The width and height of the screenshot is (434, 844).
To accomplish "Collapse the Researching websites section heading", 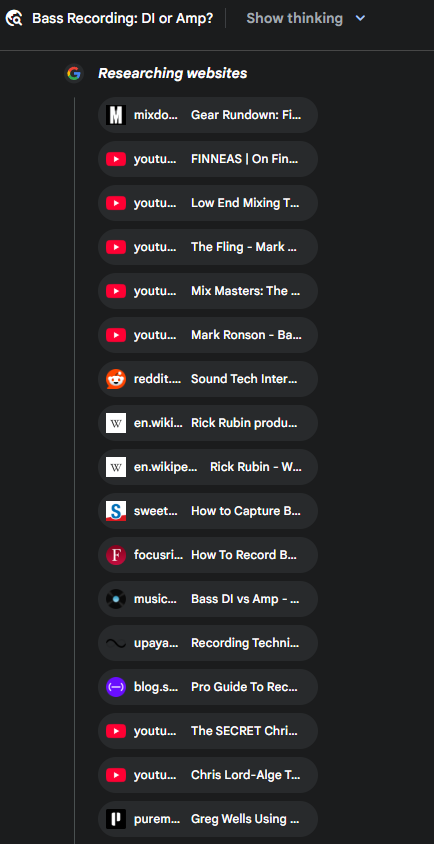I will tap(172, 73).
